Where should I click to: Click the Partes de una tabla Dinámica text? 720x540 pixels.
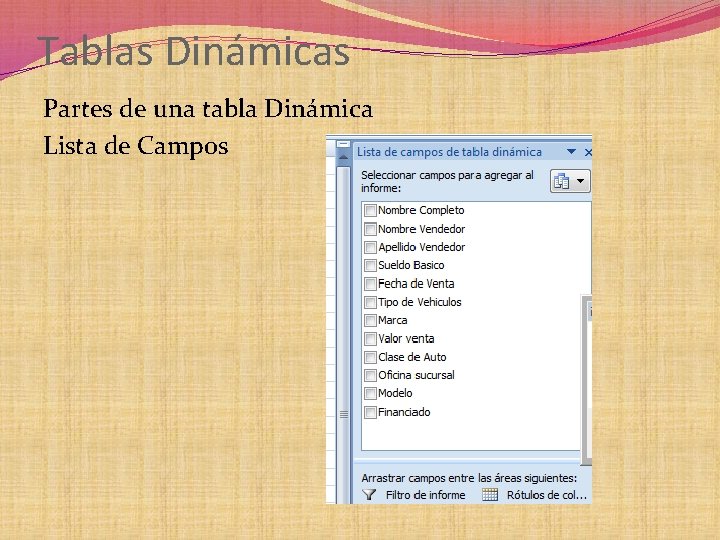point(208,109)
